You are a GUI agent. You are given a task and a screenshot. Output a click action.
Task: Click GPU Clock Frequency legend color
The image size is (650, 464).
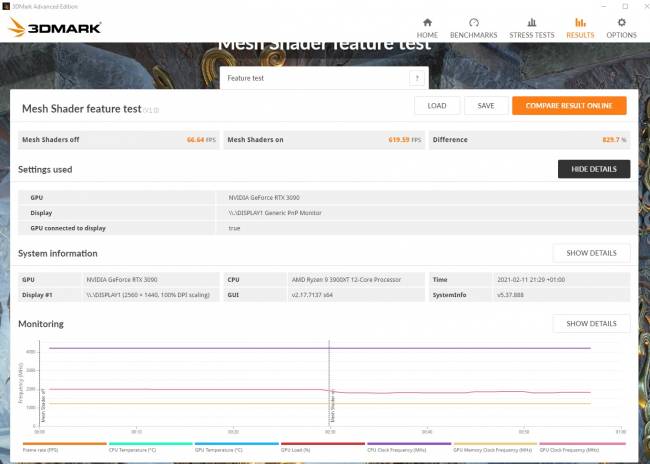pyautogui.click(x=581, y=444)
